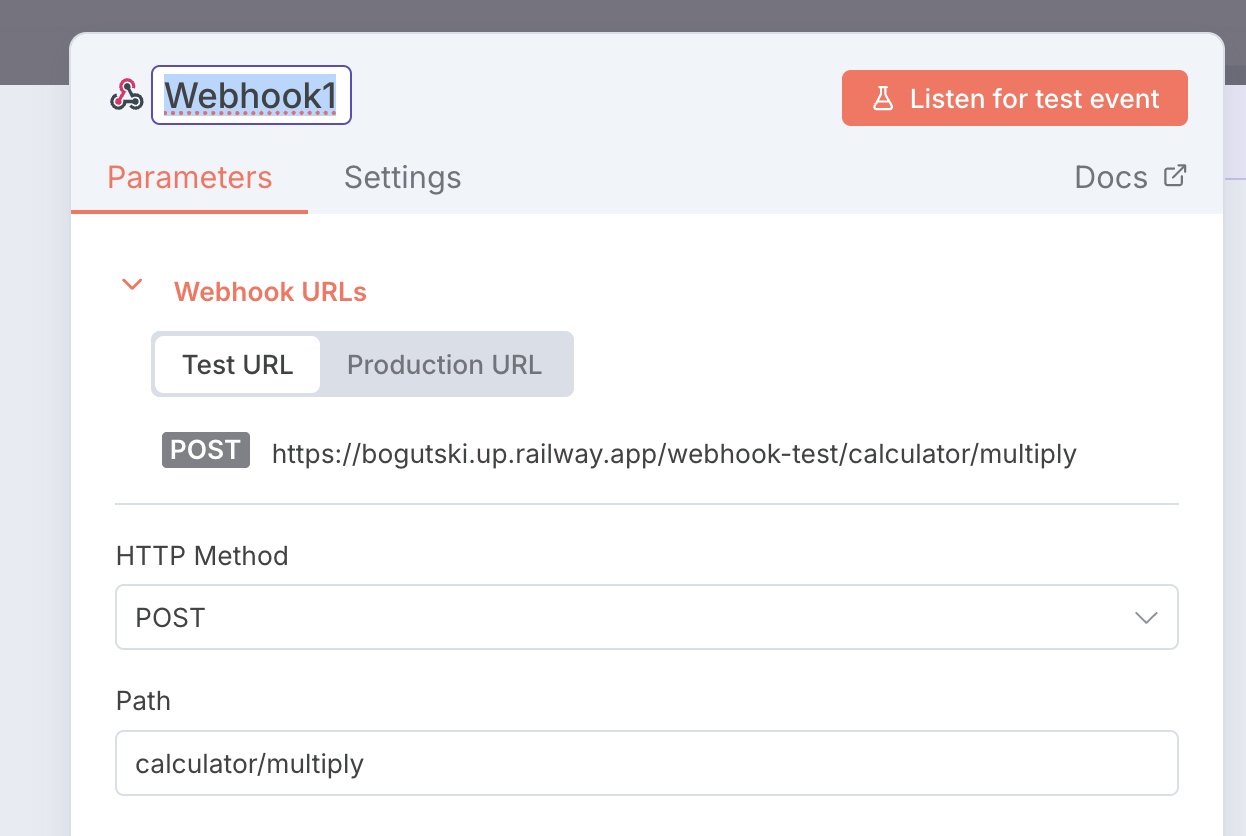The width and height of the screenshot is (1246, 836).
Task: Click the Webhook1 node name field
Action: [x=251, y=95]
